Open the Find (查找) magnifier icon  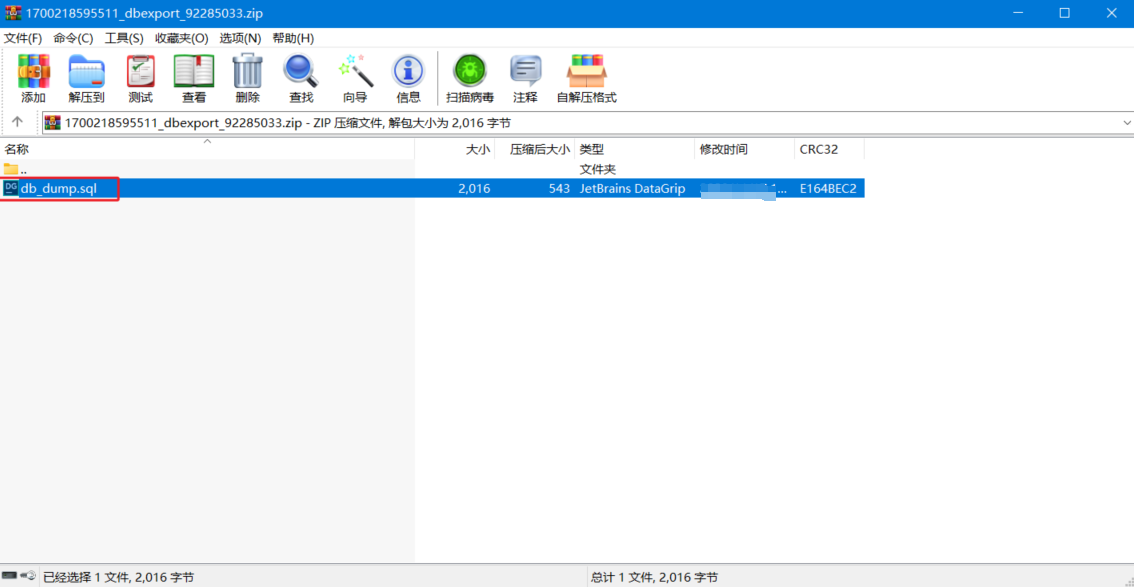[x=301, y=71]
